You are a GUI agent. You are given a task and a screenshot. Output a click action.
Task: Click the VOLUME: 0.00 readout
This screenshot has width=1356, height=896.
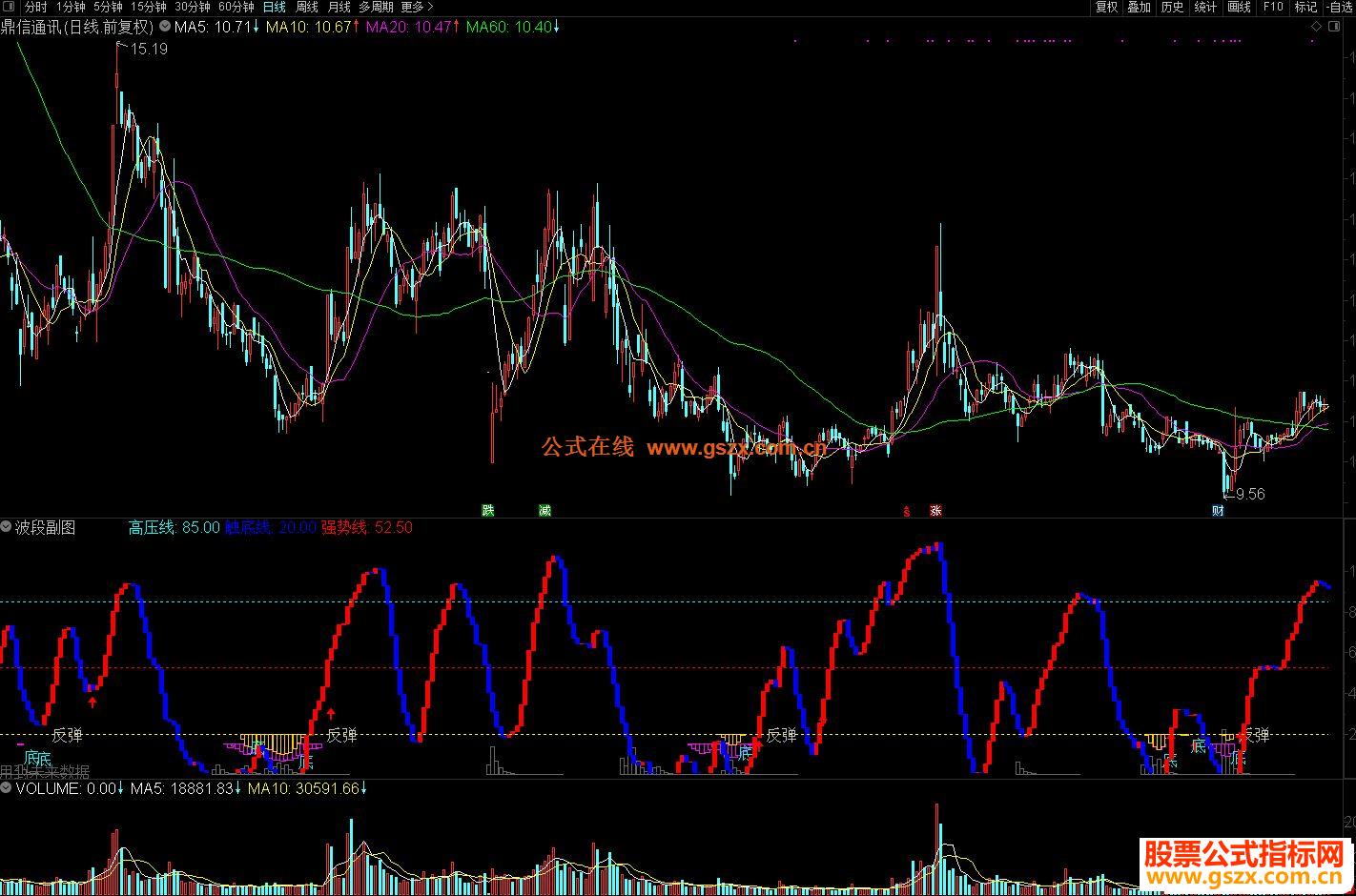(x=71, y=788)
